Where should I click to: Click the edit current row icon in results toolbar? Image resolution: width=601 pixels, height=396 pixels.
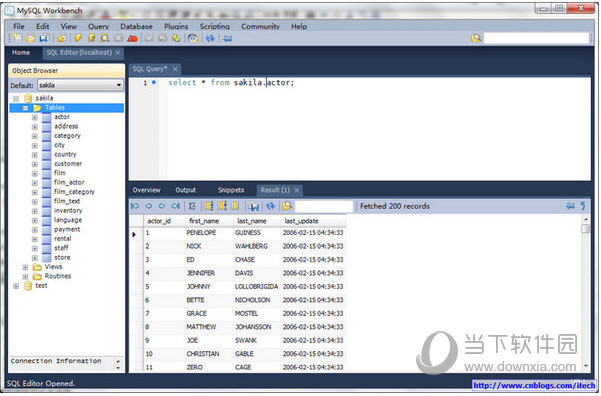point(192,206)
